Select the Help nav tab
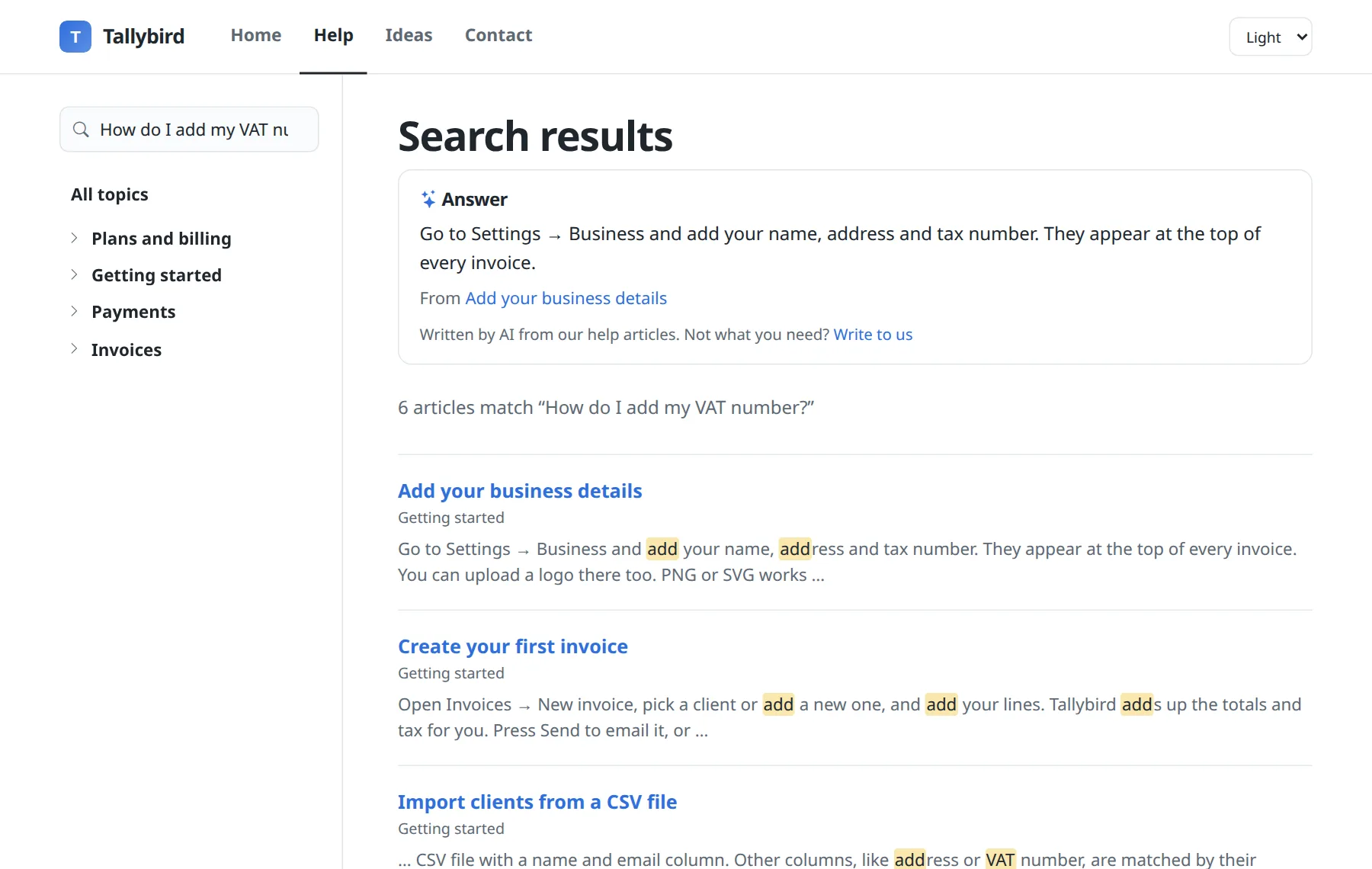1372x869 pixels. [333, 36]
